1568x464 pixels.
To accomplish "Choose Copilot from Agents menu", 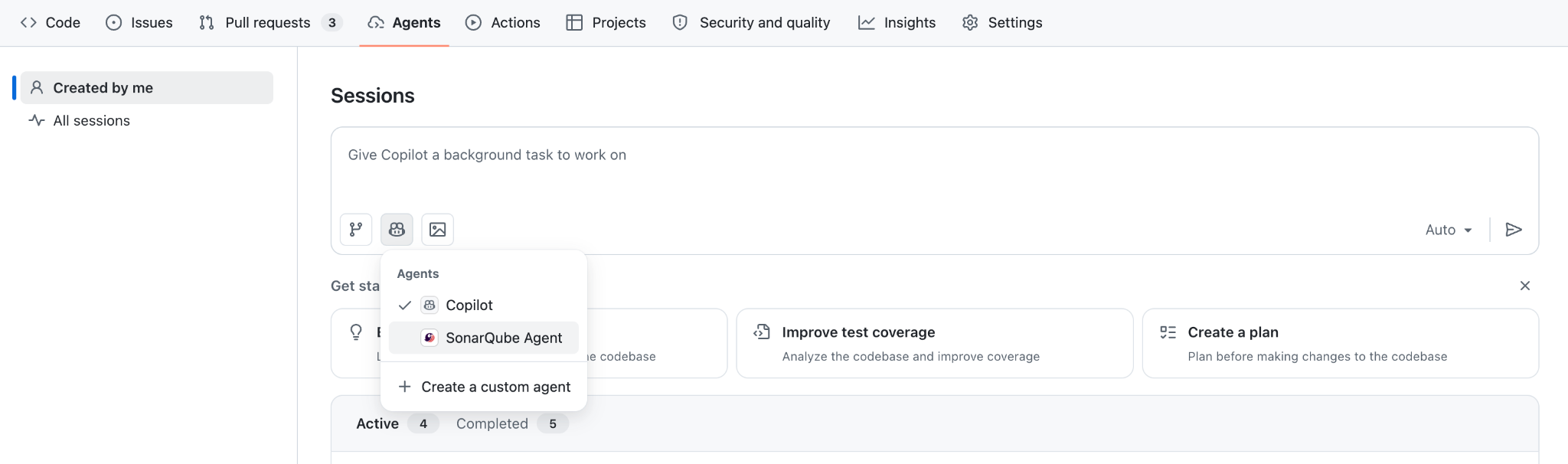I will point(484,305).
